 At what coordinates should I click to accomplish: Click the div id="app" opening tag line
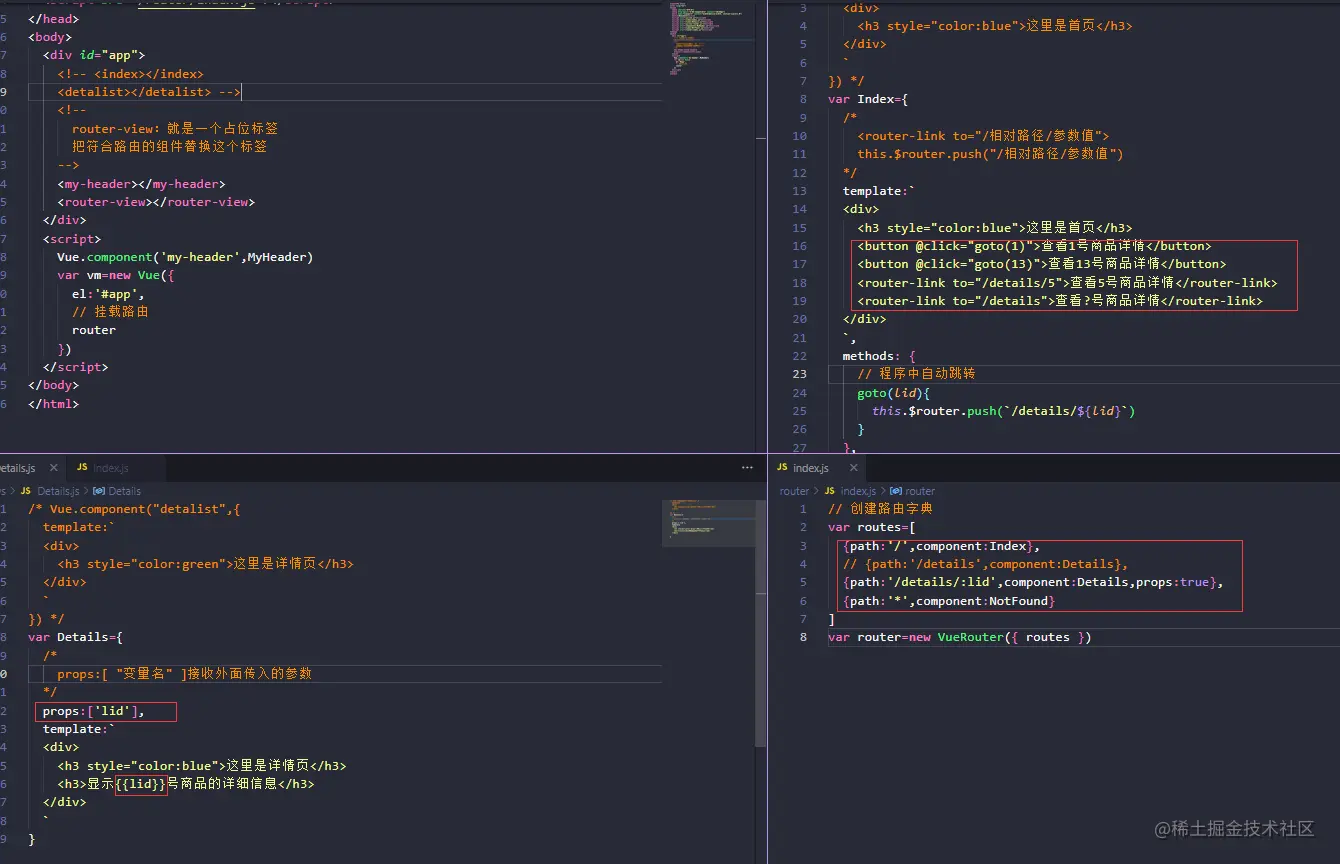94,55
